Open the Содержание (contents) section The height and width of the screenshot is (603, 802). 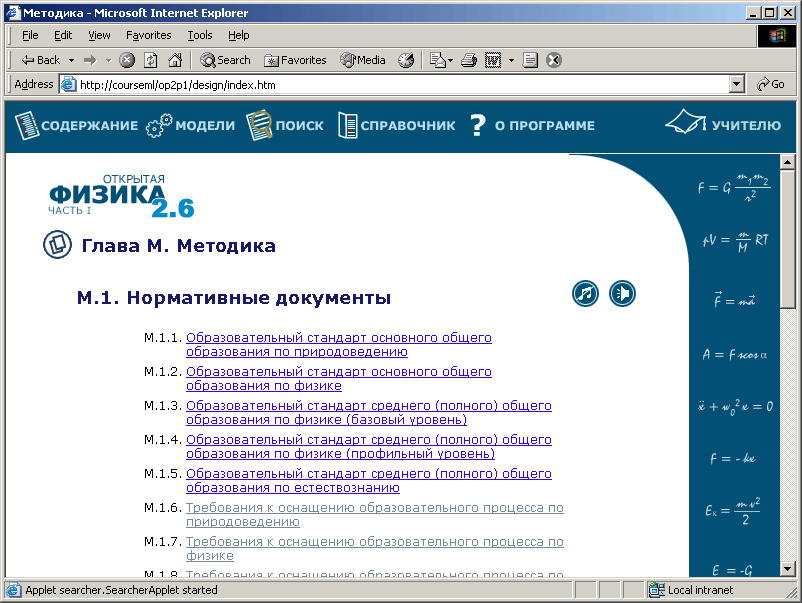tap(77, 125)
